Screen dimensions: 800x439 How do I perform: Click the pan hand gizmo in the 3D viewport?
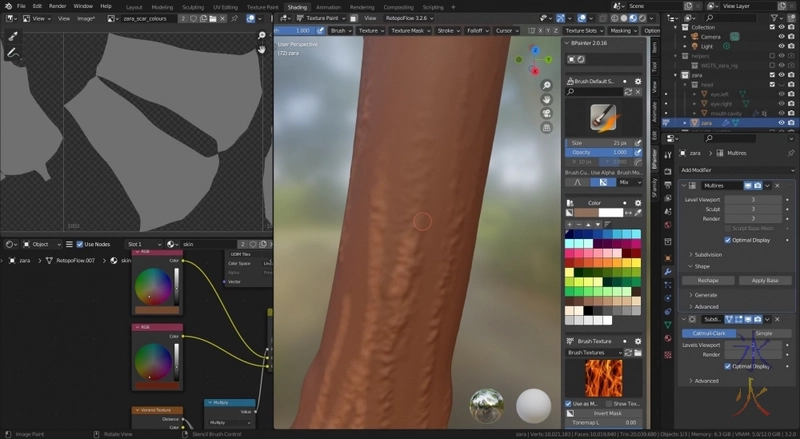[x=547, y=99]
